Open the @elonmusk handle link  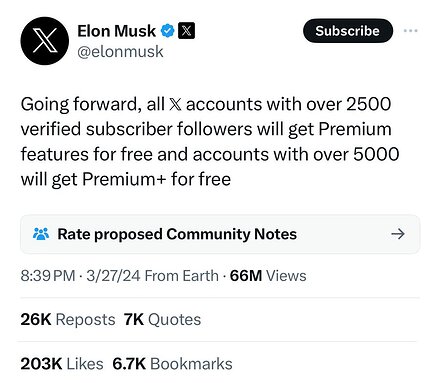coord(120,52)
